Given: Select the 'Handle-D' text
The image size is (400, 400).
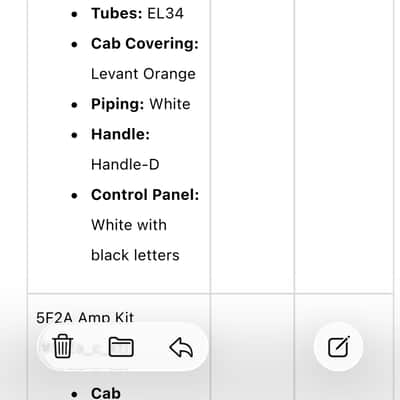Looking at the screenshot, I should tap(125, 165).
